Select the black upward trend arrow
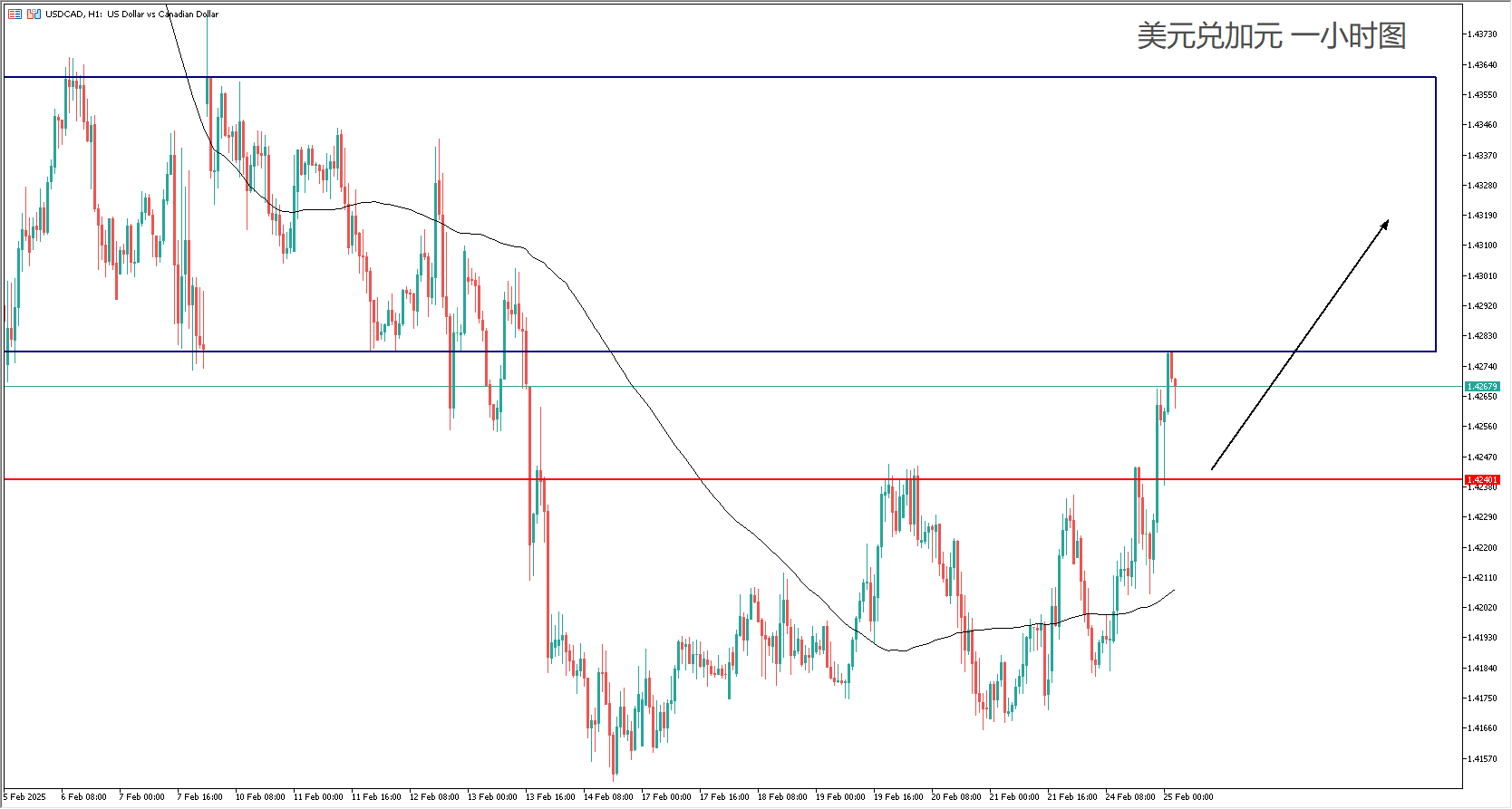Image resolution: width=1512 pixels, height=809 pixels. (x=1299, y=345)
